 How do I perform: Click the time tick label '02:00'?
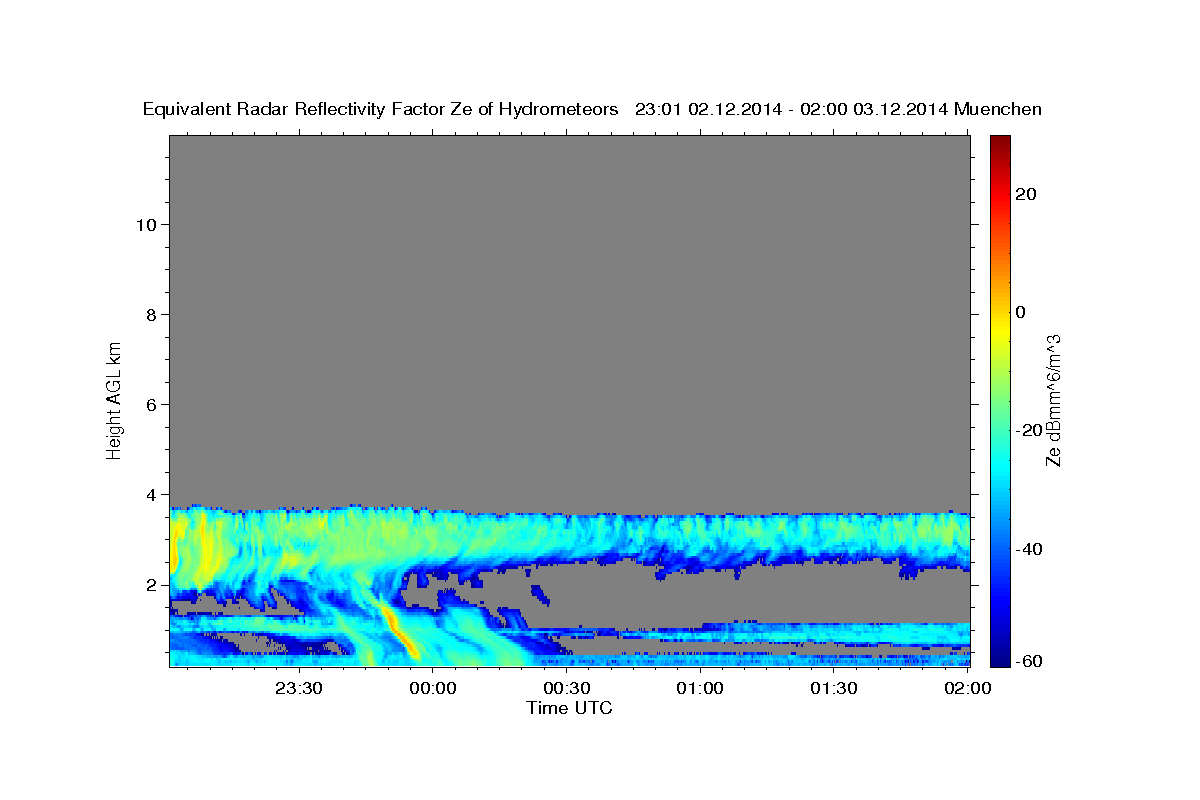point(968,688)
